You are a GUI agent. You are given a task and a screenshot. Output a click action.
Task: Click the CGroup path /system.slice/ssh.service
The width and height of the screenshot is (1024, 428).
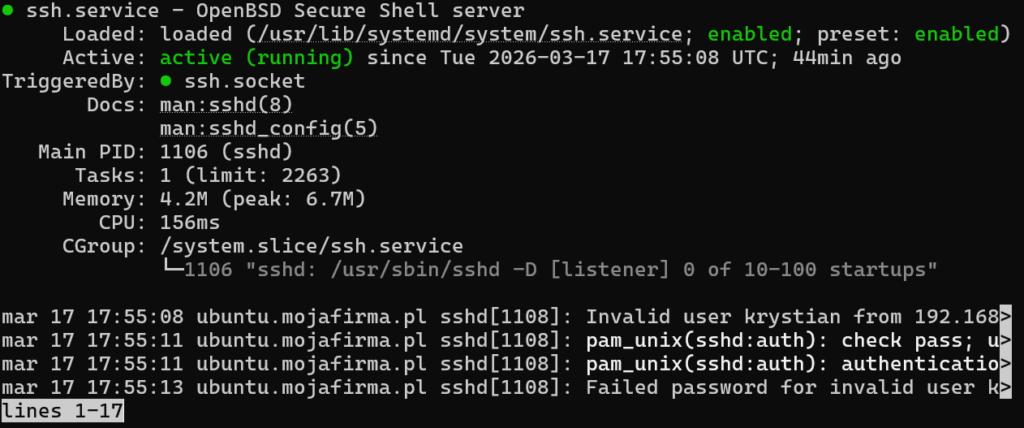(312, 245)
